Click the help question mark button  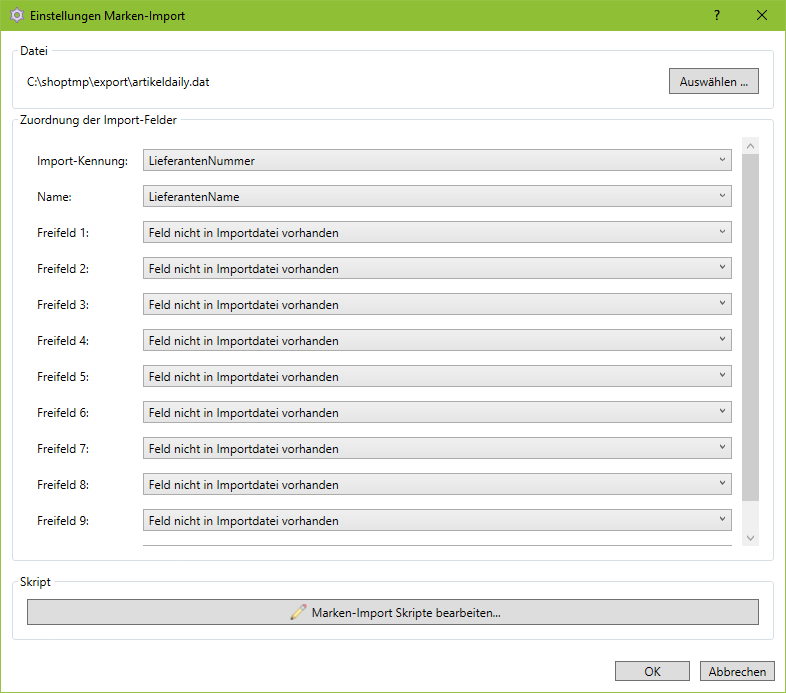717,16
